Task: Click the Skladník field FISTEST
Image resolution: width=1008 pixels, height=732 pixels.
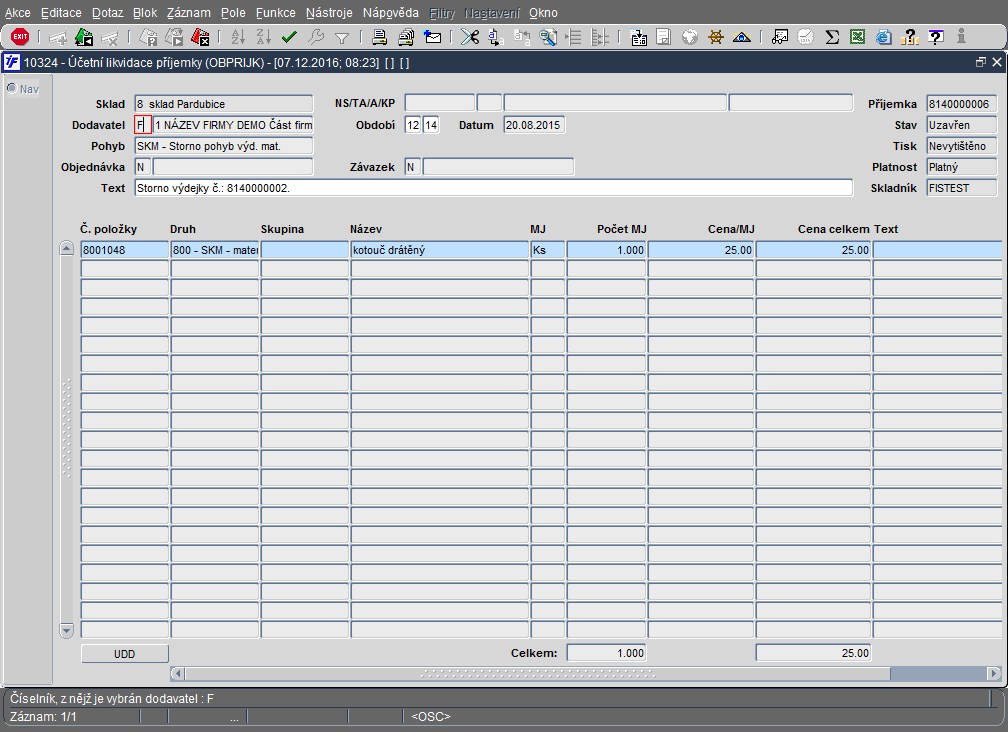Action: [962, 188]
